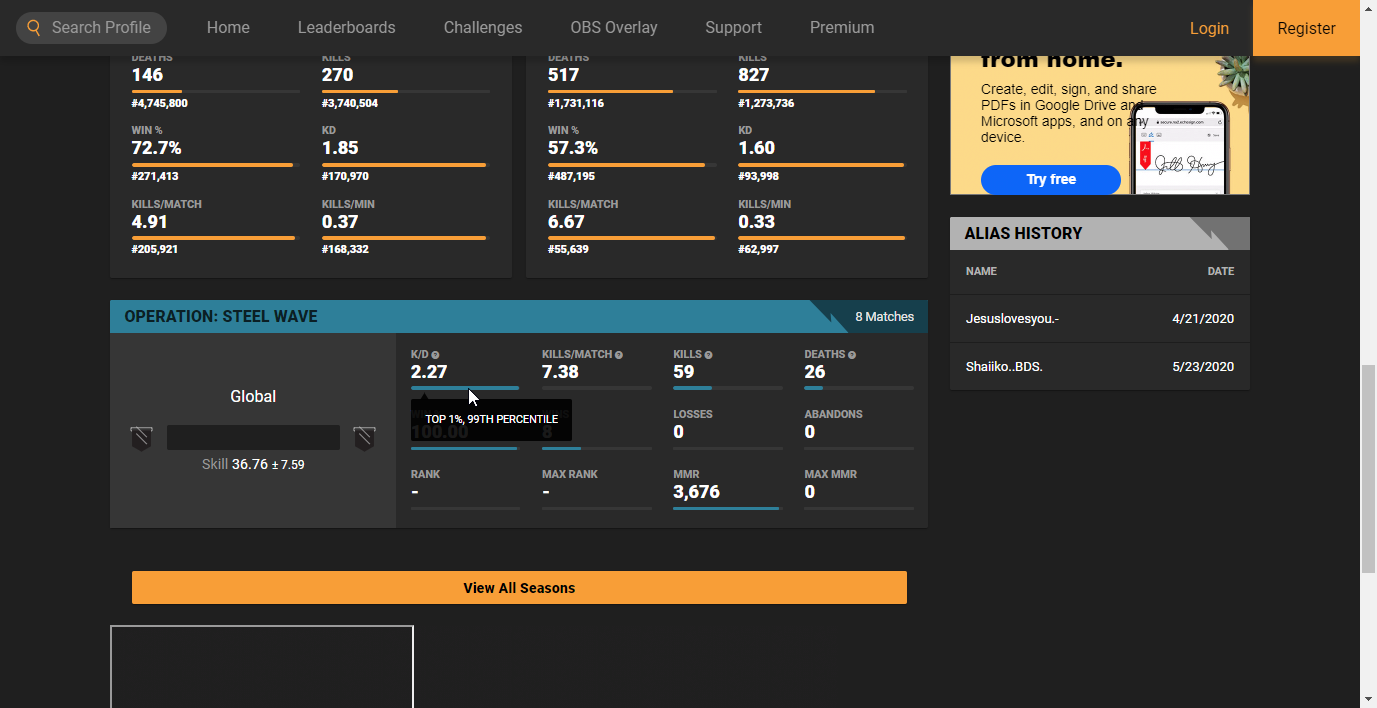Open the Challenges page
Screen dimensions: 1377x708
pos(483,28)
